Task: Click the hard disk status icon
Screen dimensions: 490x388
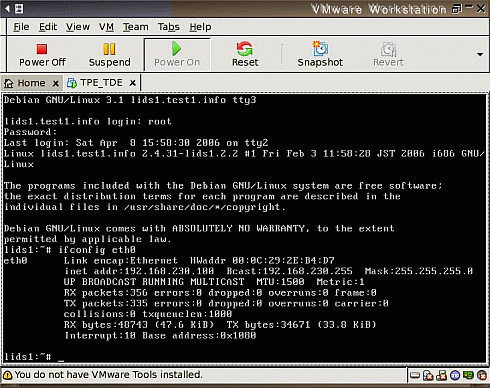Action: (x=414, y=376)
